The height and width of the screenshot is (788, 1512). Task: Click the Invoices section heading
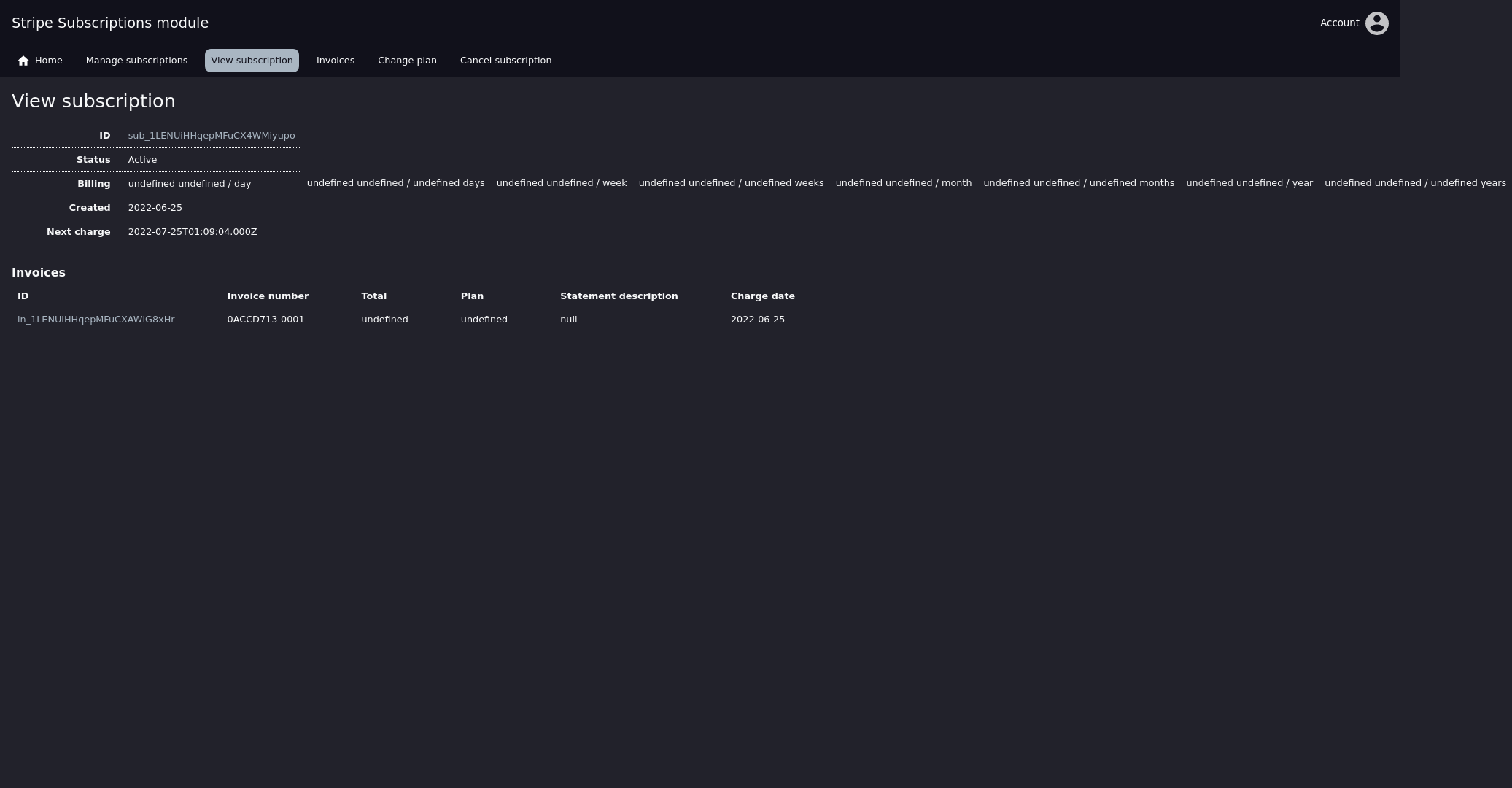coord(39,272)
